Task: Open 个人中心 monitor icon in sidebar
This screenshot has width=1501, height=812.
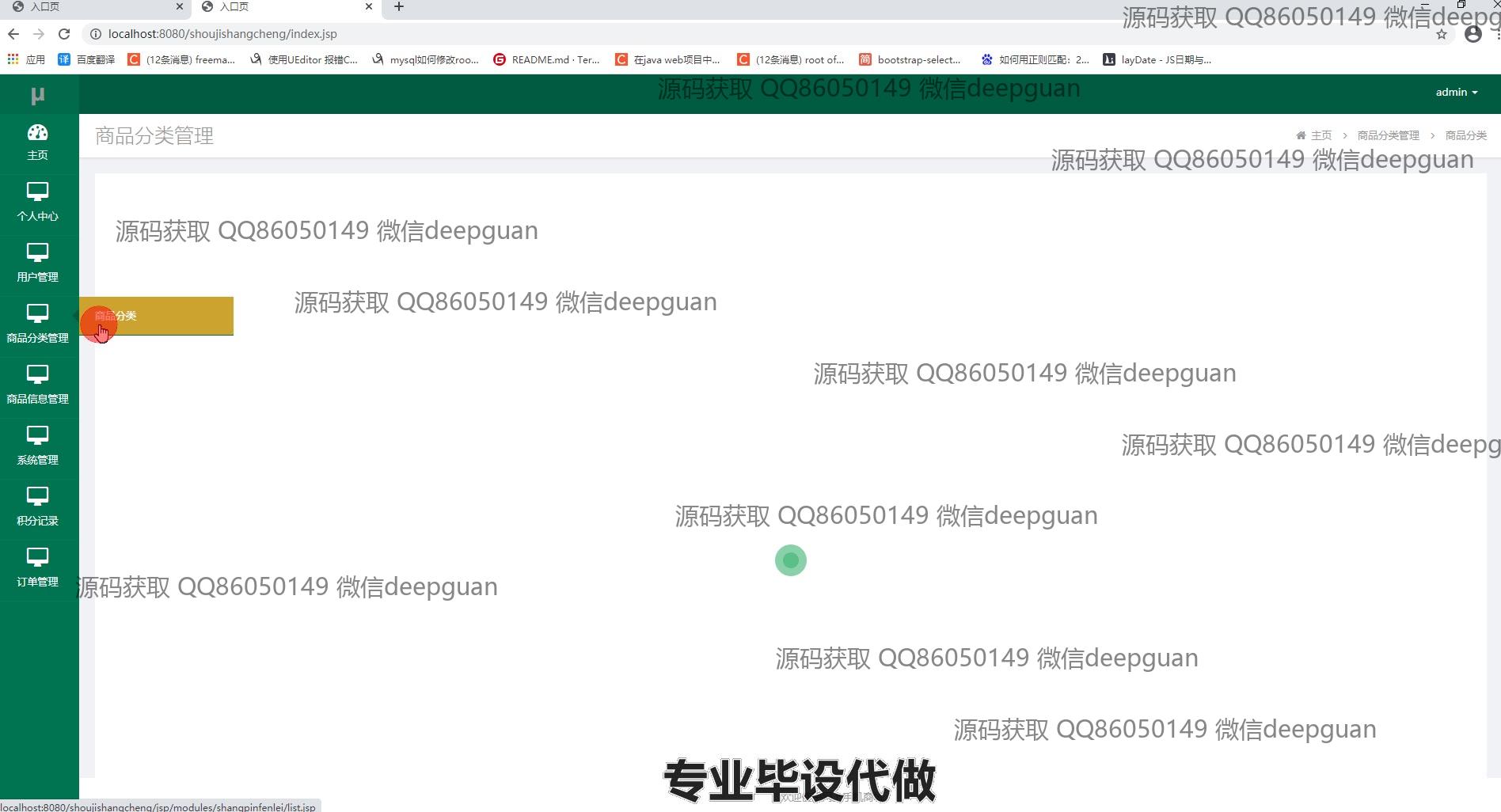Action: click(37, 192)
